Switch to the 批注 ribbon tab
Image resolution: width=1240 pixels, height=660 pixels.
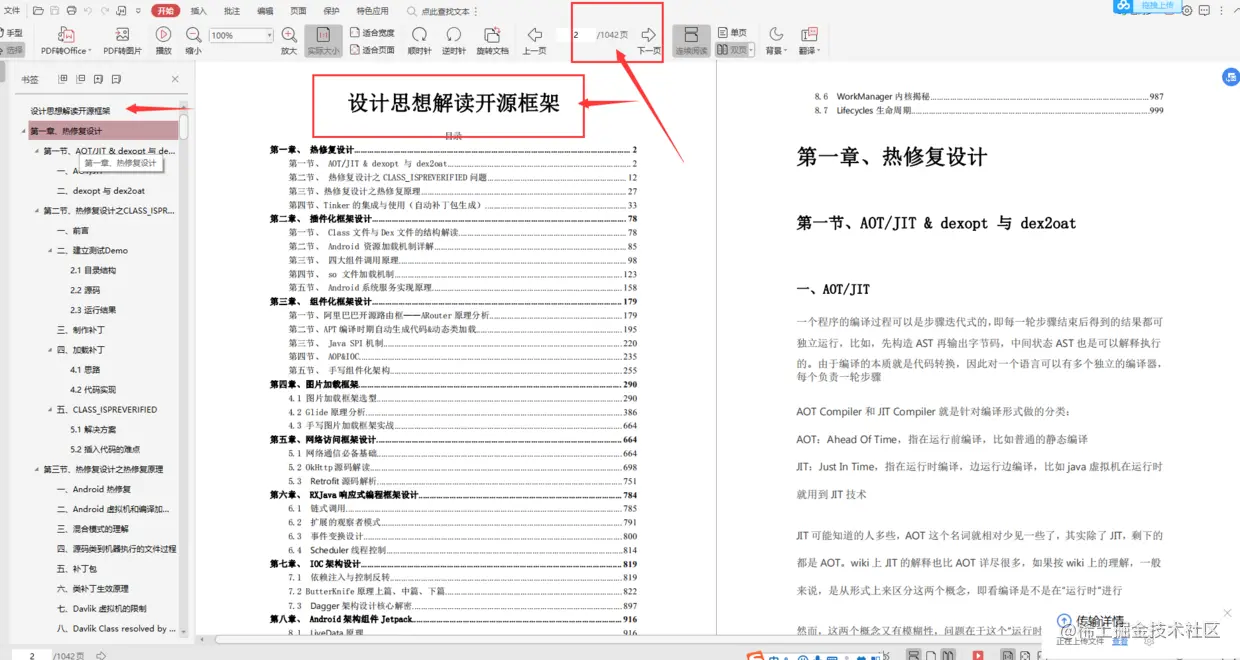[x=232, y=11]
